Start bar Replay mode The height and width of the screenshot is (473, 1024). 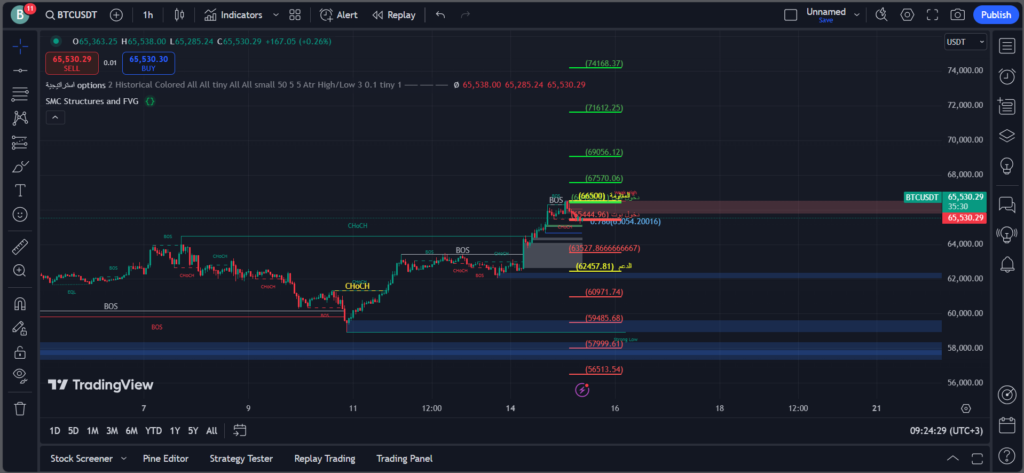click(x=394, y=14)
